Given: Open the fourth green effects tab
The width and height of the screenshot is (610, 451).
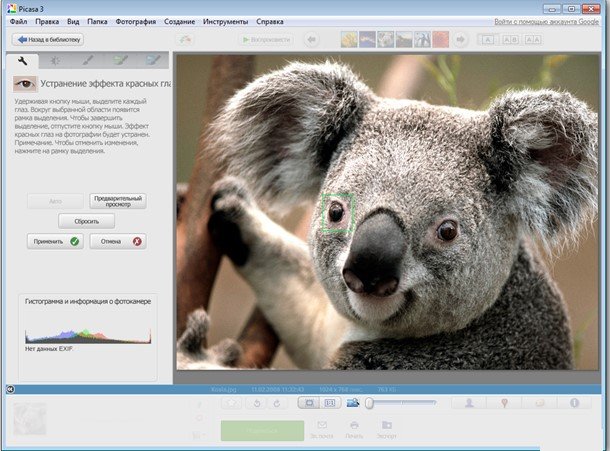Looking at the screenshot, I should click(x=121, y=61).
